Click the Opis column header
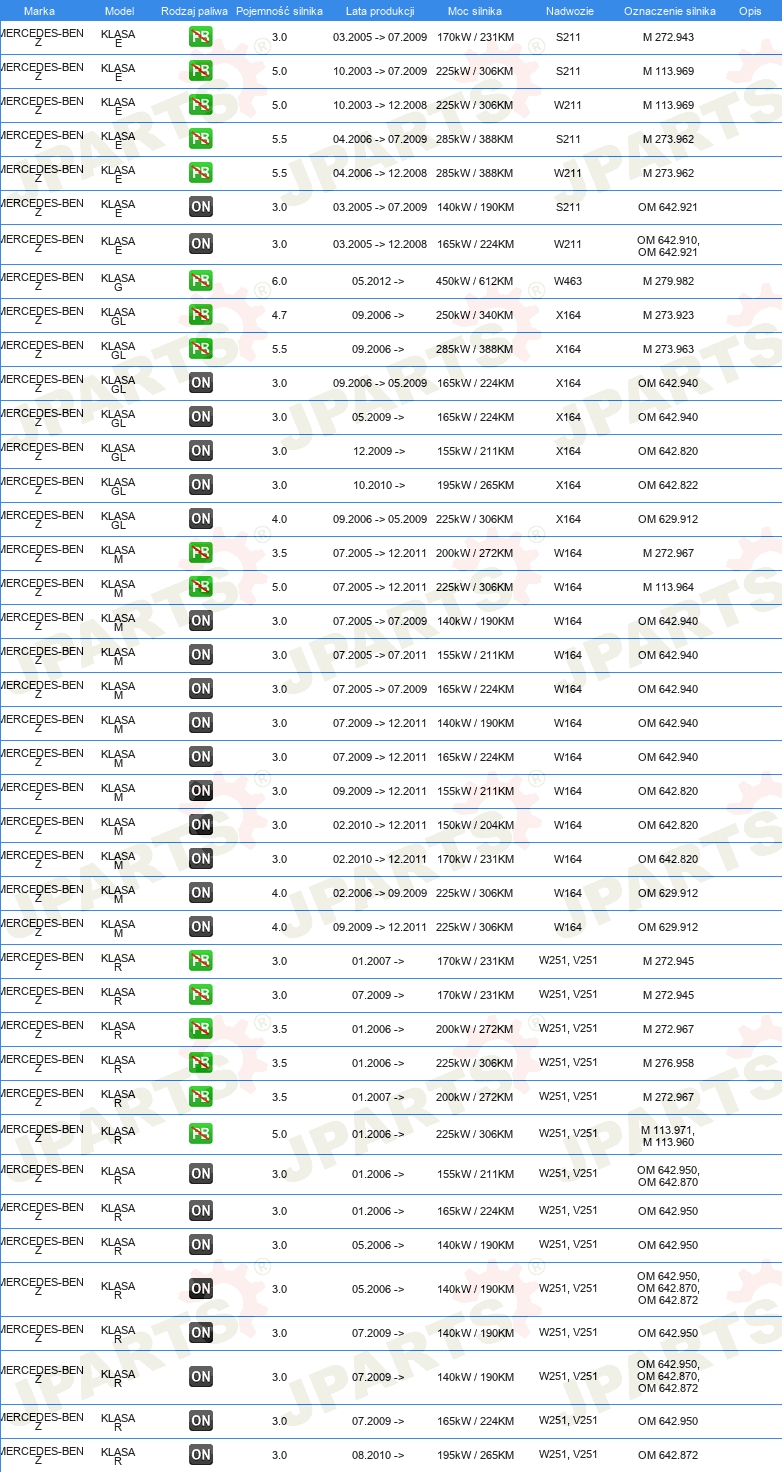Image resolution: width=782 pixels, height=1472 pixels. pos(749,11)
